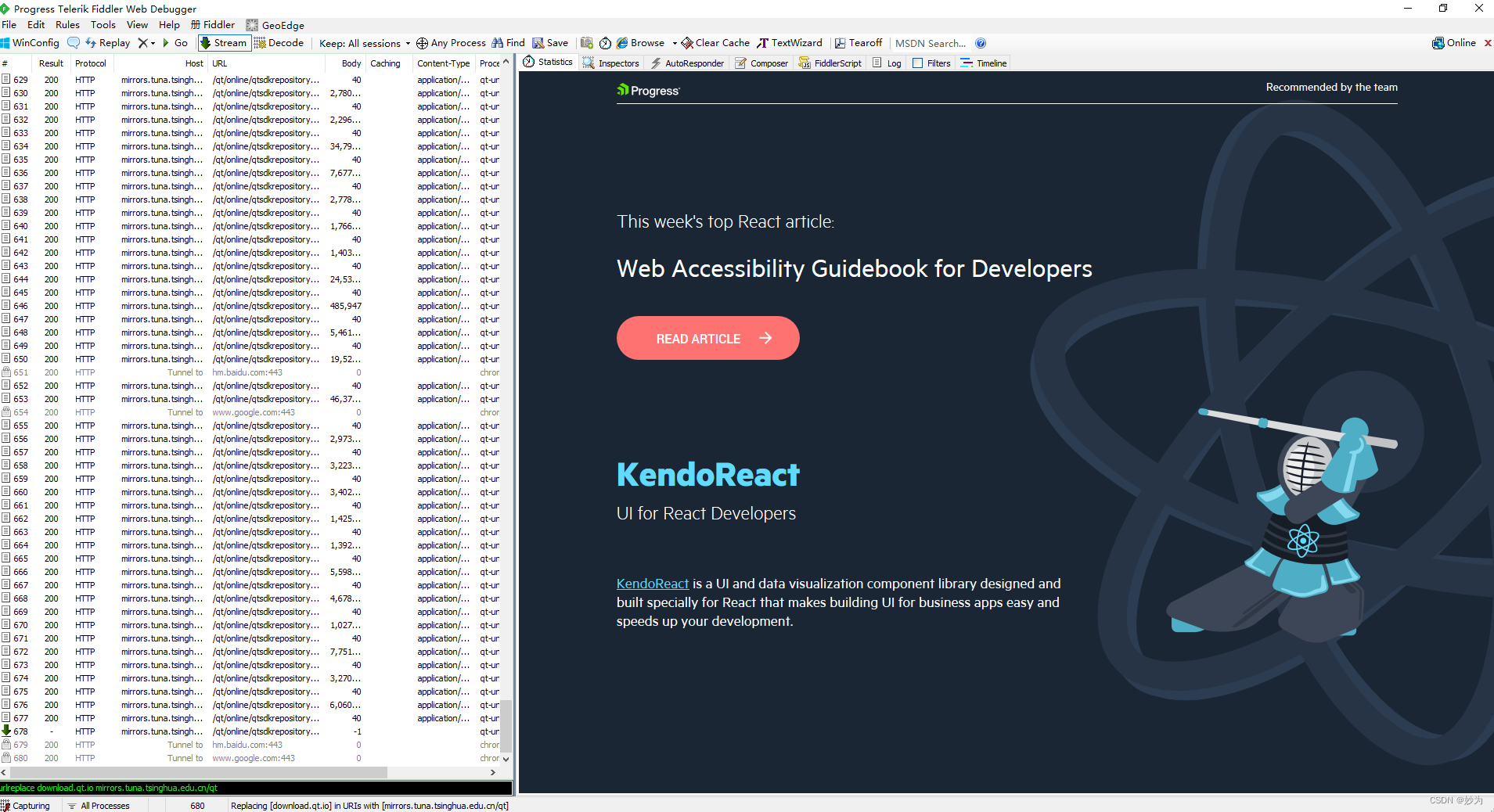Save sessions with Save toolbar button
Image resolution: width=1494 pixels, height=812 pixels.
point(550,43)
